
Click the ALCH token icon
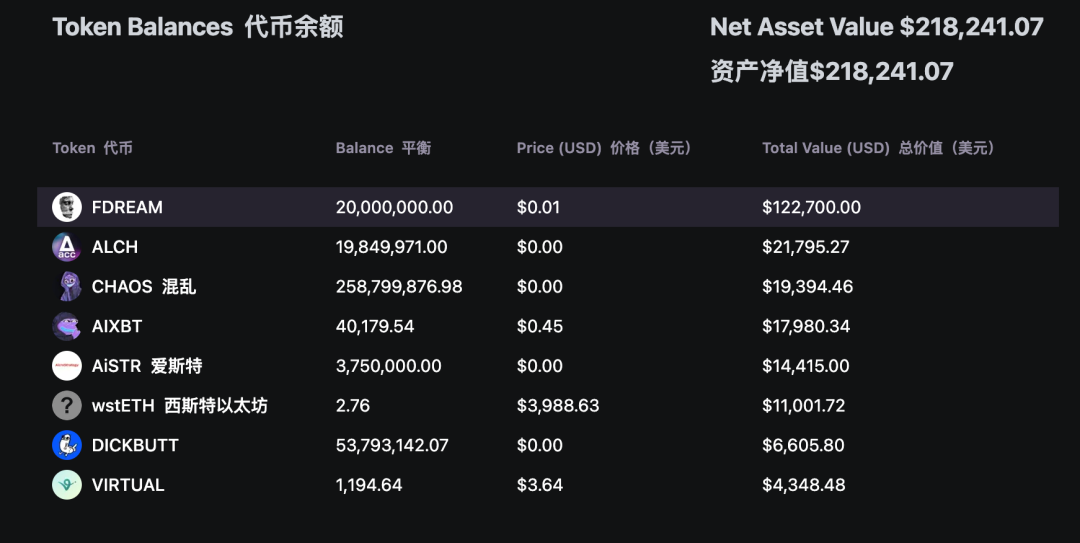coord(67,247)
